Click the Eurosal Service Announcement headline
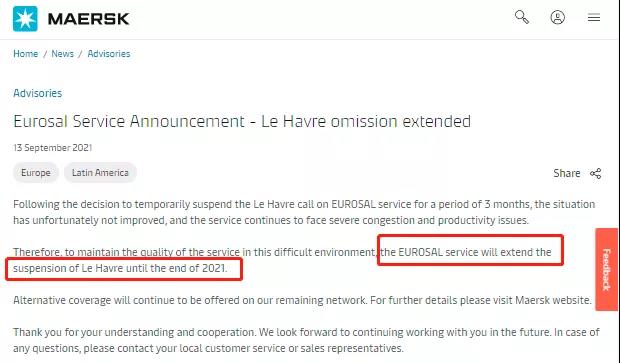Image resolution: width=620 pixels, height=363 pixels. (x=242, y=121)
